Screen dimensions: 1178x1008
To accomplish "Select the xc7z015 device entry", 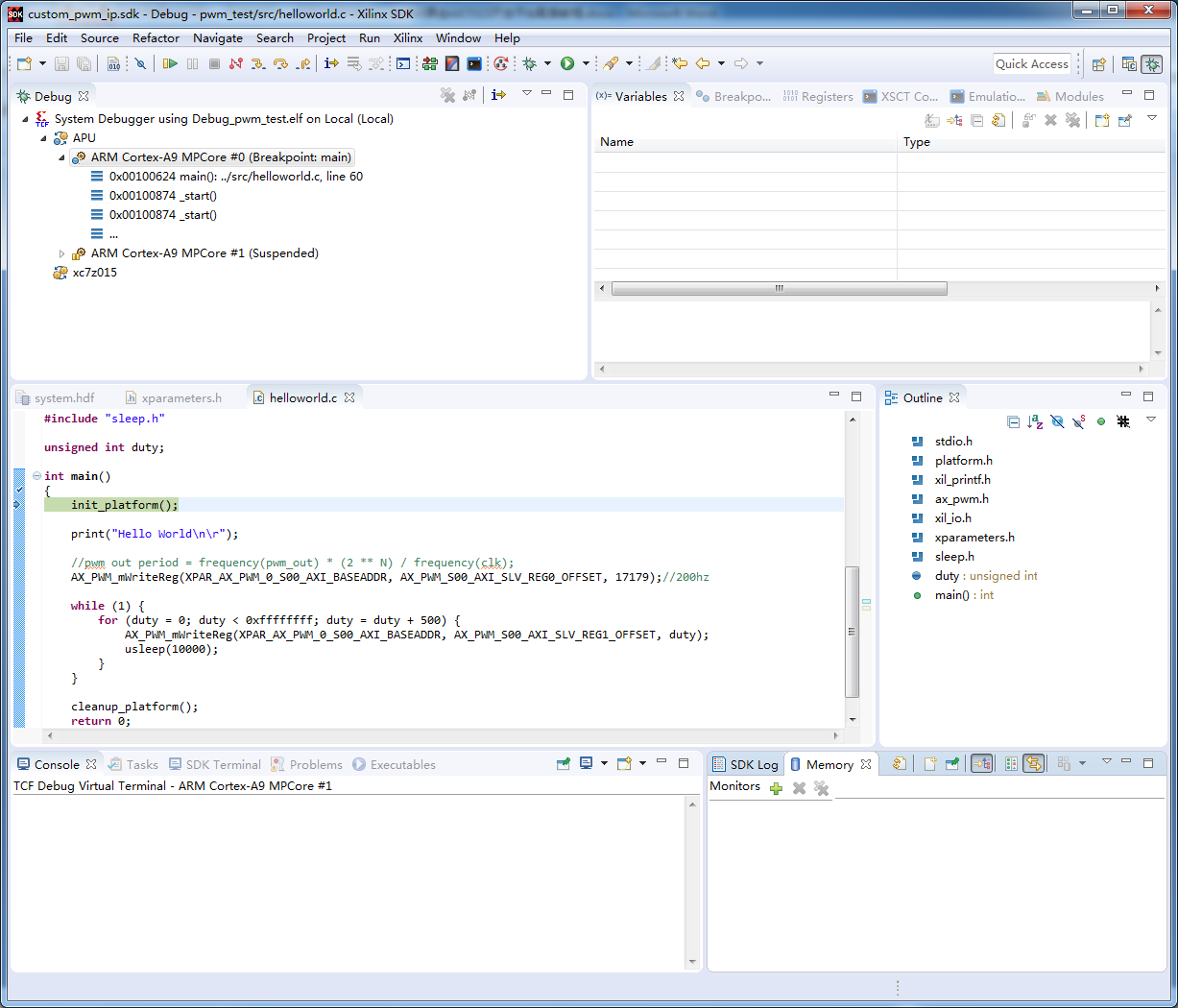I will click(x=94, y=273).
